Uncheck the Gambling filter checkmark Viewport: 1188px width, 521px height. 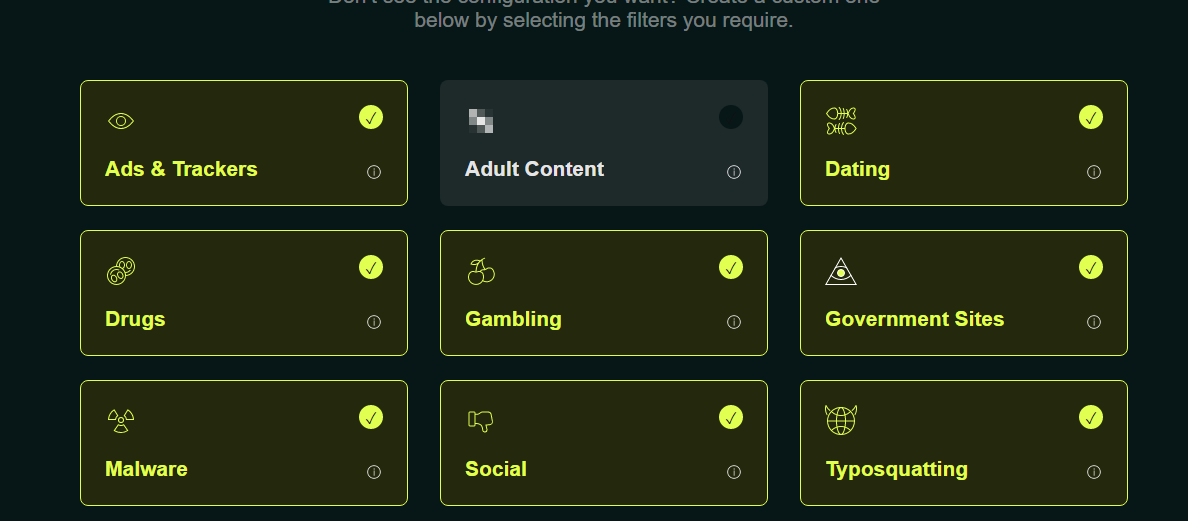tap(731, 267)
